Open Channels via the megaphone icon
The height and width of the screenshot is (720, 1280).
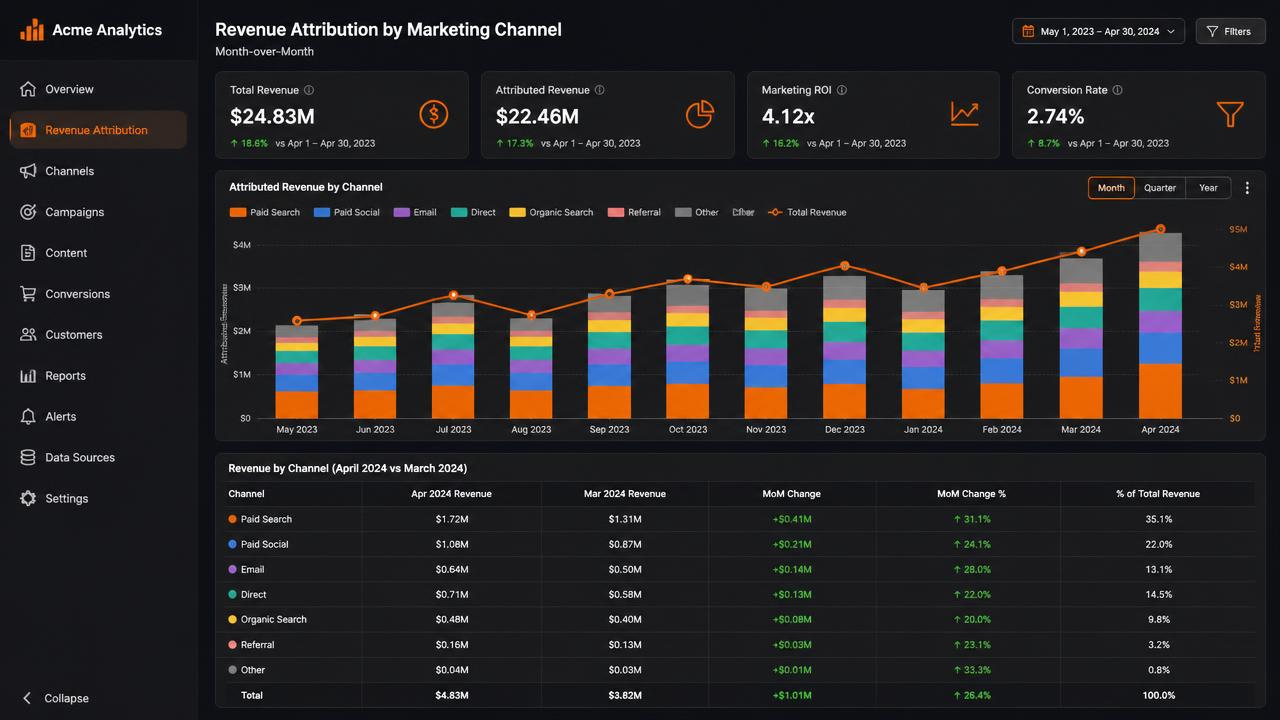[28, 171]
